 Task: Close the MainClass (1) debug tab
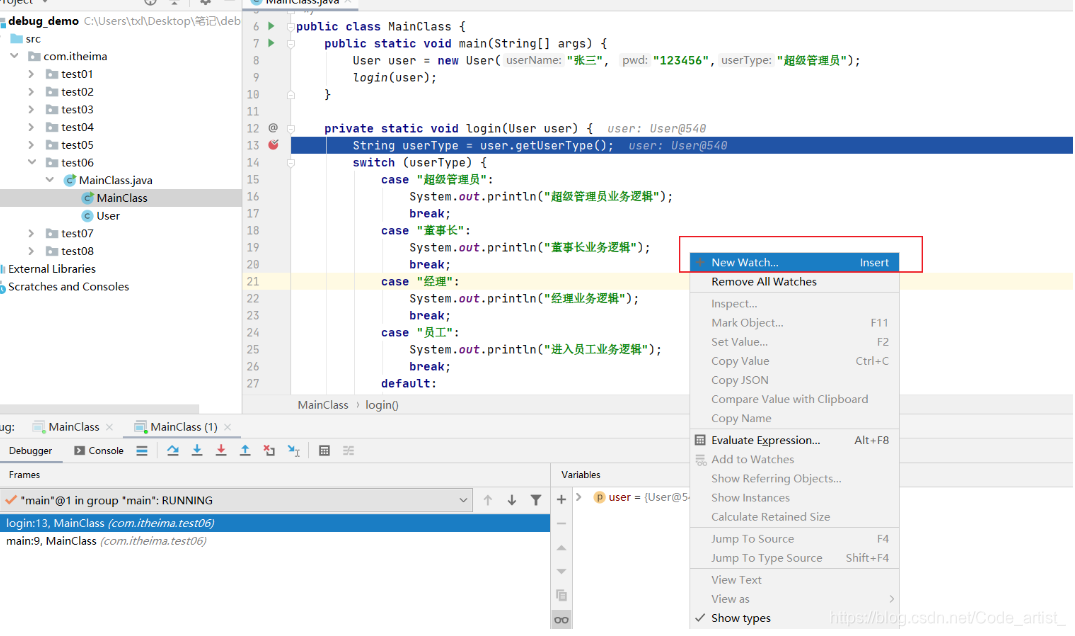point(228,427)
